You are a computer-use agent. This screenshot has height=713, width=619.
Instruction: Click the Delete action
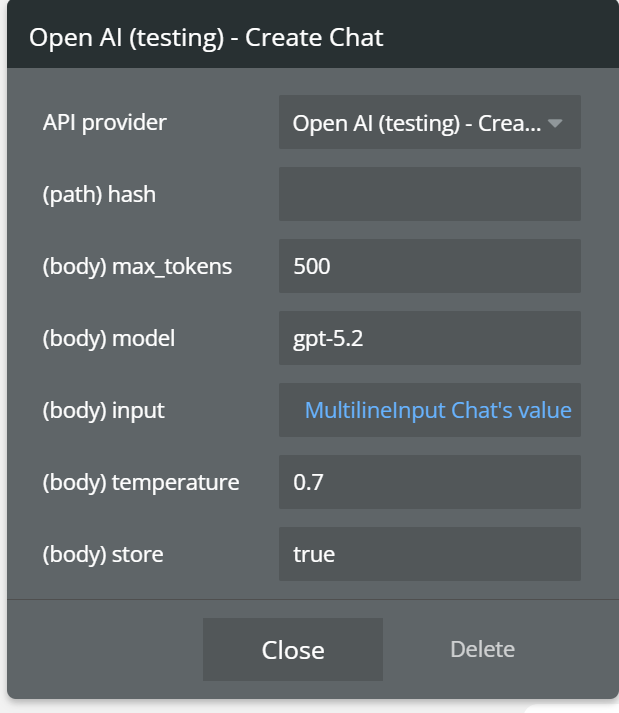(482, 649)
